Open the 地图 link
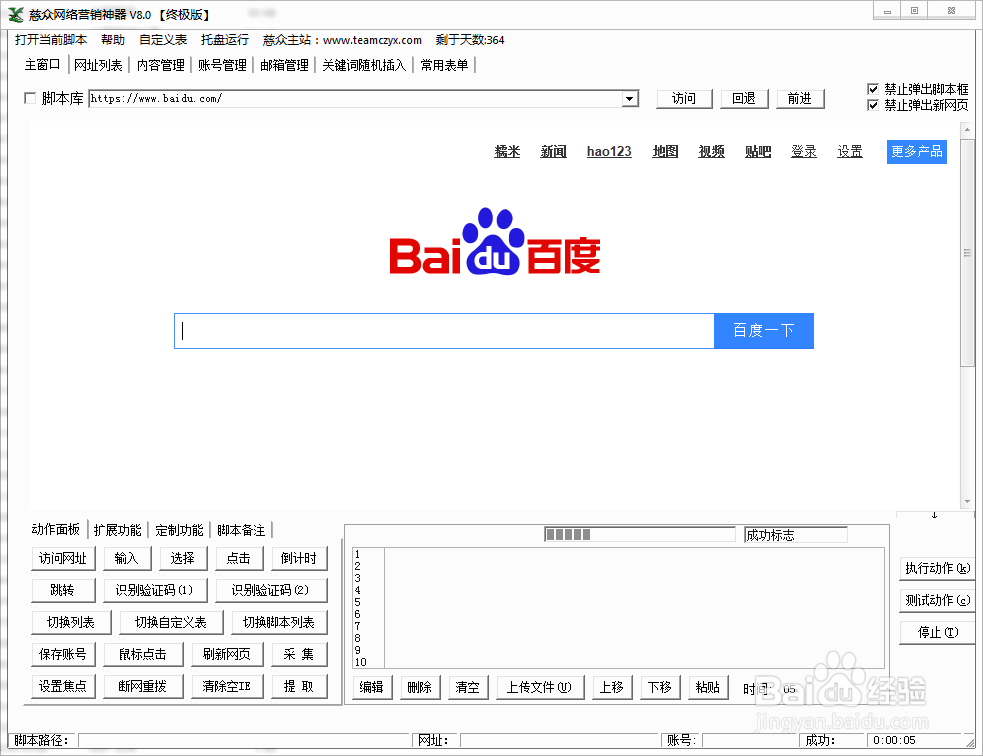 click(x=665, y=151)
